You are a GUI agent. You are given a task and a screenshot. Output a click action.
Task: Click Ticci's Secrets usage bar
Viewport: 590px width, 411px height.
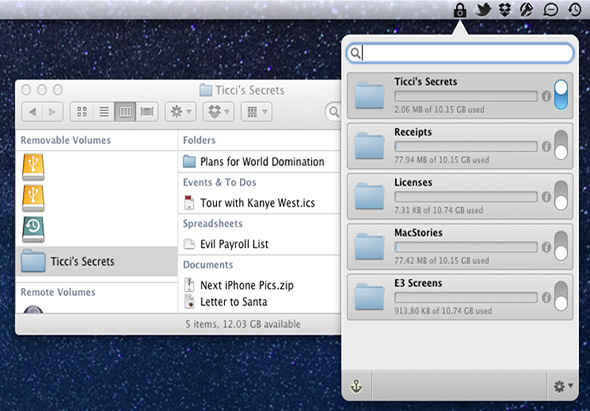pyautogui.click(x=466, y=96)
